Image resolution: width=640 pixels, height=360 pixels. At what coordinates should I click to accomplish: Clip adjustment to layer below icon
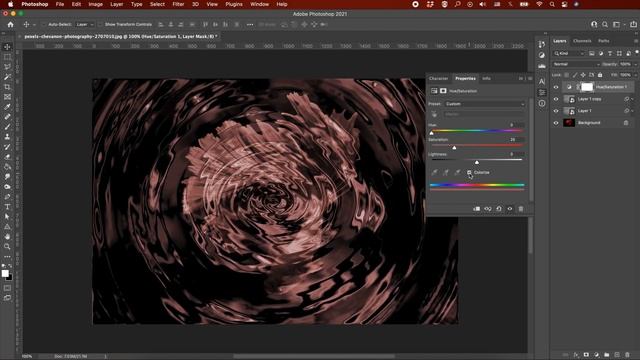click(476, 209)
